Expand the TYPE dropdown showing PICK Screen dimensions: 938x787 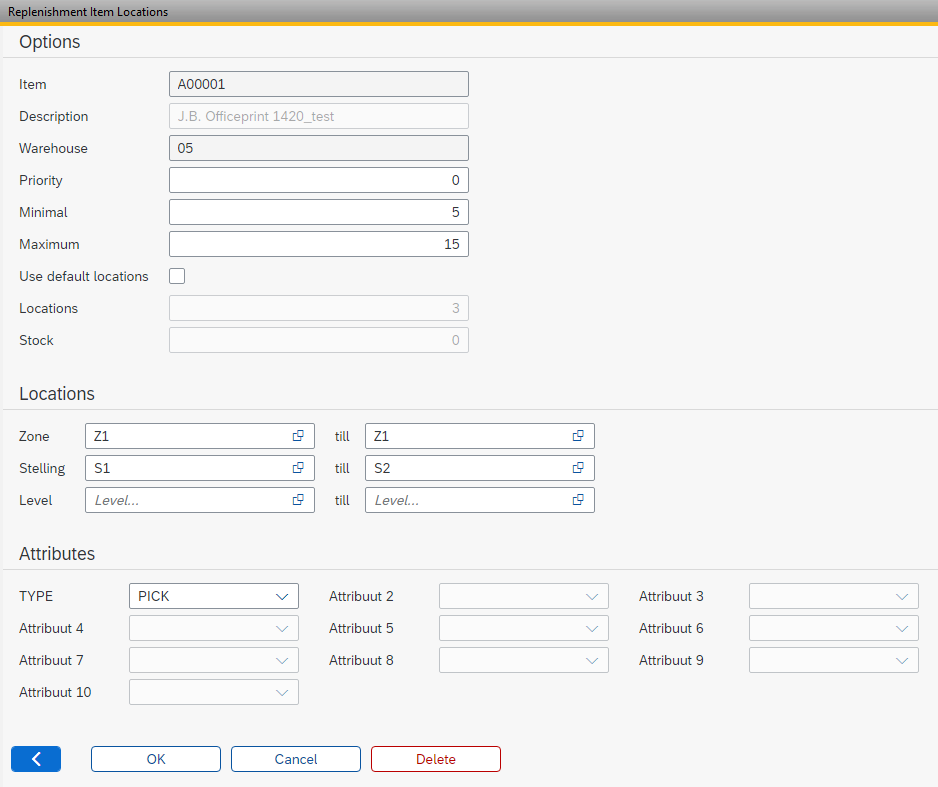pos(282,596)
